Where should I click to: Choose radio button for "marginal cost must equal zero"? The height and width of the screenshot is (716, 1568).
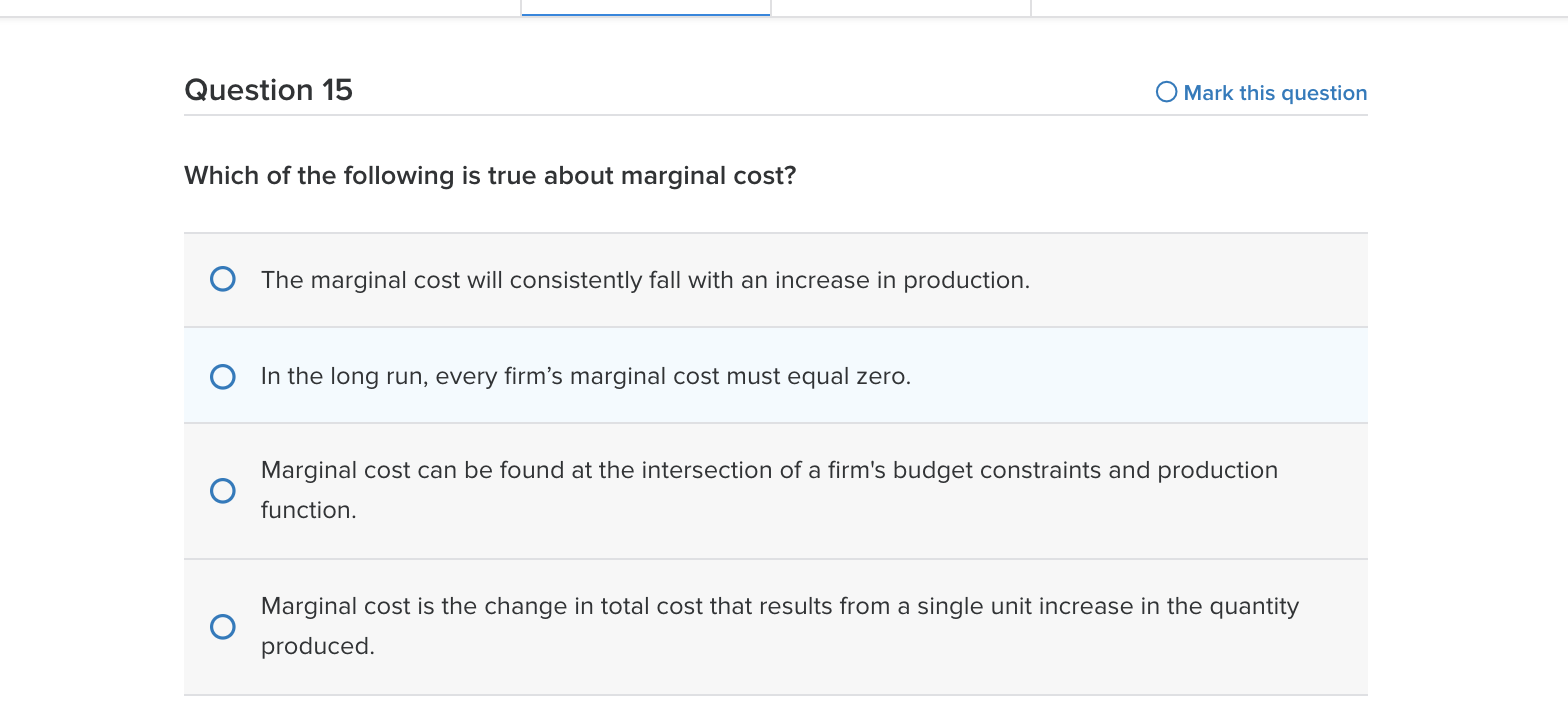click(223, 377)
